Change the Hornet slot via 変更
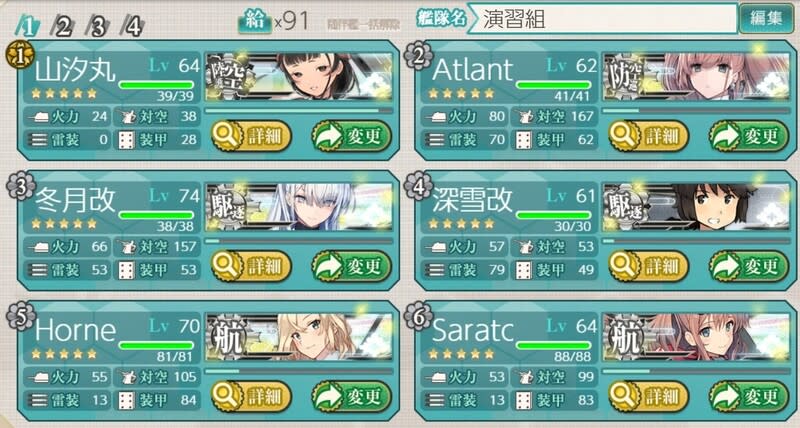 point(352,396)
